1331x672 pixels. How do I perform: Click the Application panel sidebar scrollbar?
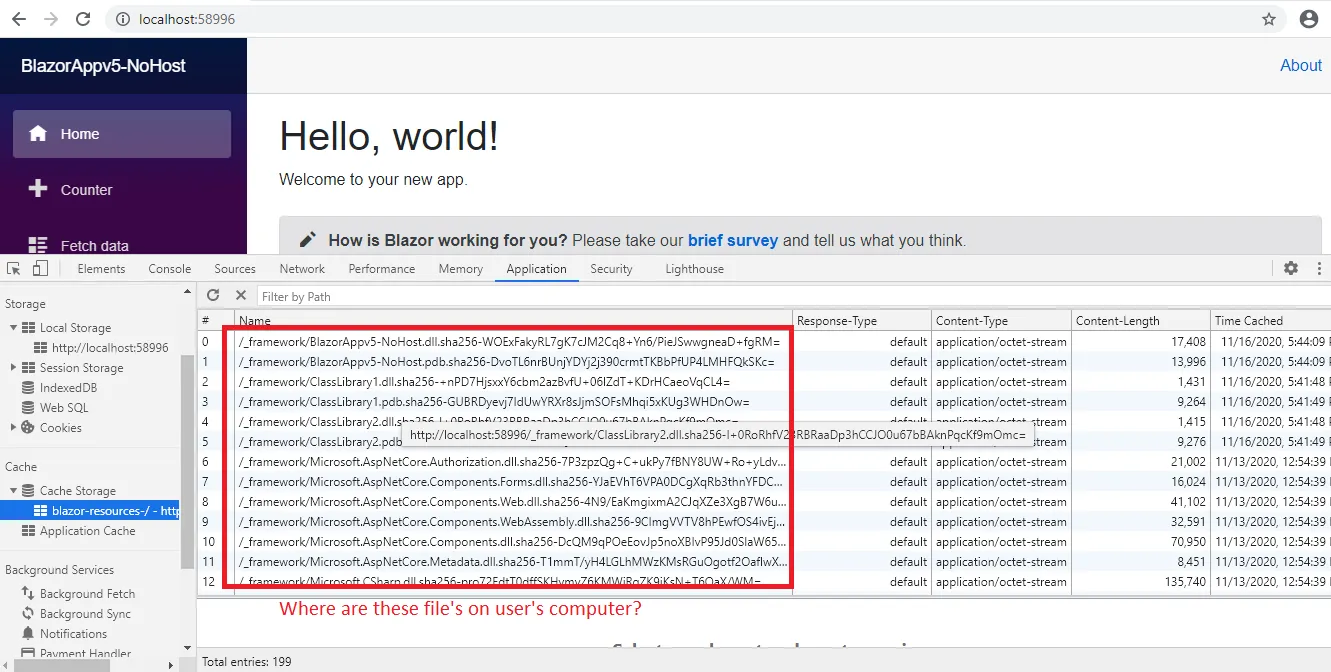pyautogui.click(x=187, y=460)
